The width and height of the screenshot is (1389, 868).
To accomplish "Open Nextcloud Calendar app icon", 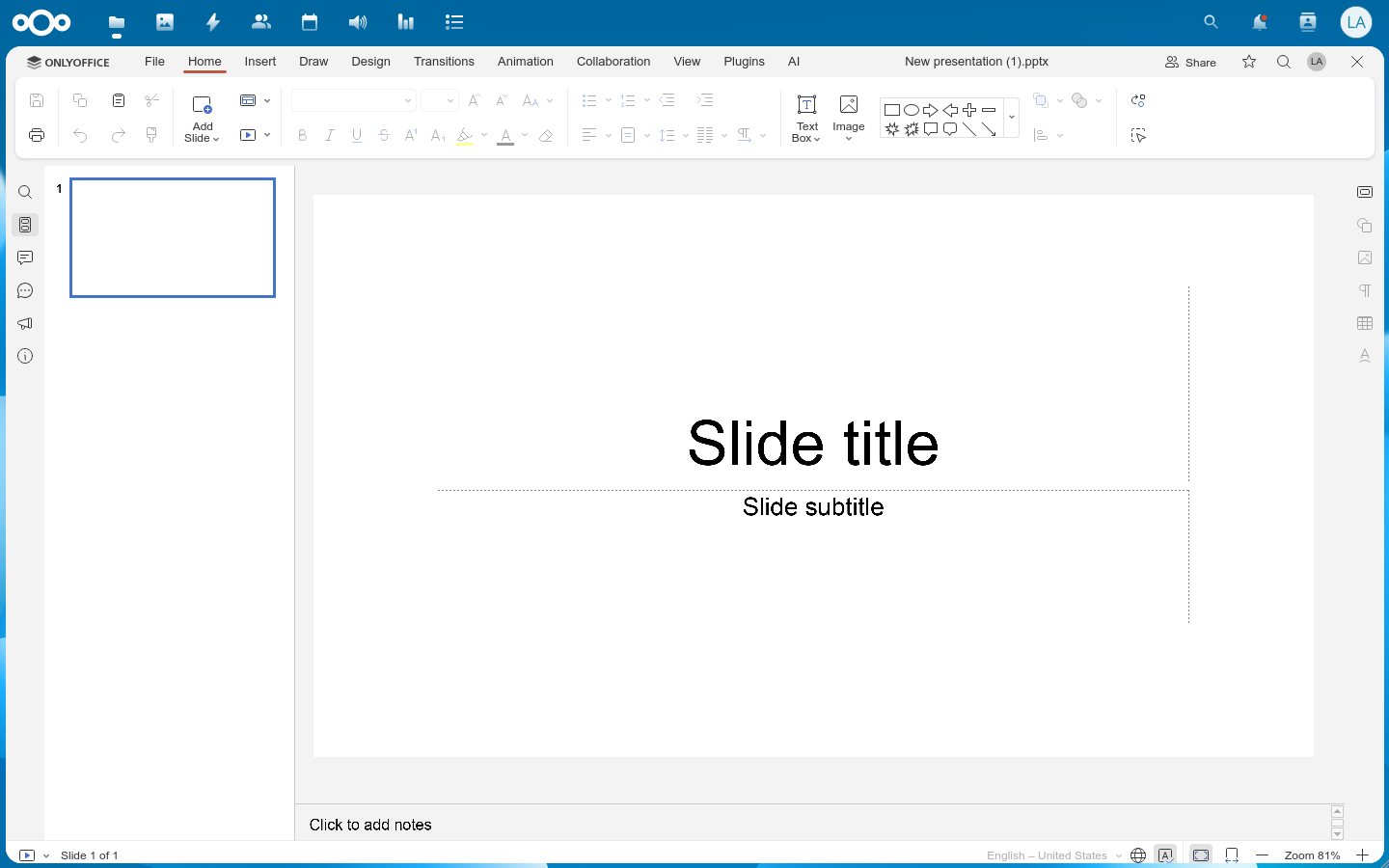I will click(x=310, y=22).
